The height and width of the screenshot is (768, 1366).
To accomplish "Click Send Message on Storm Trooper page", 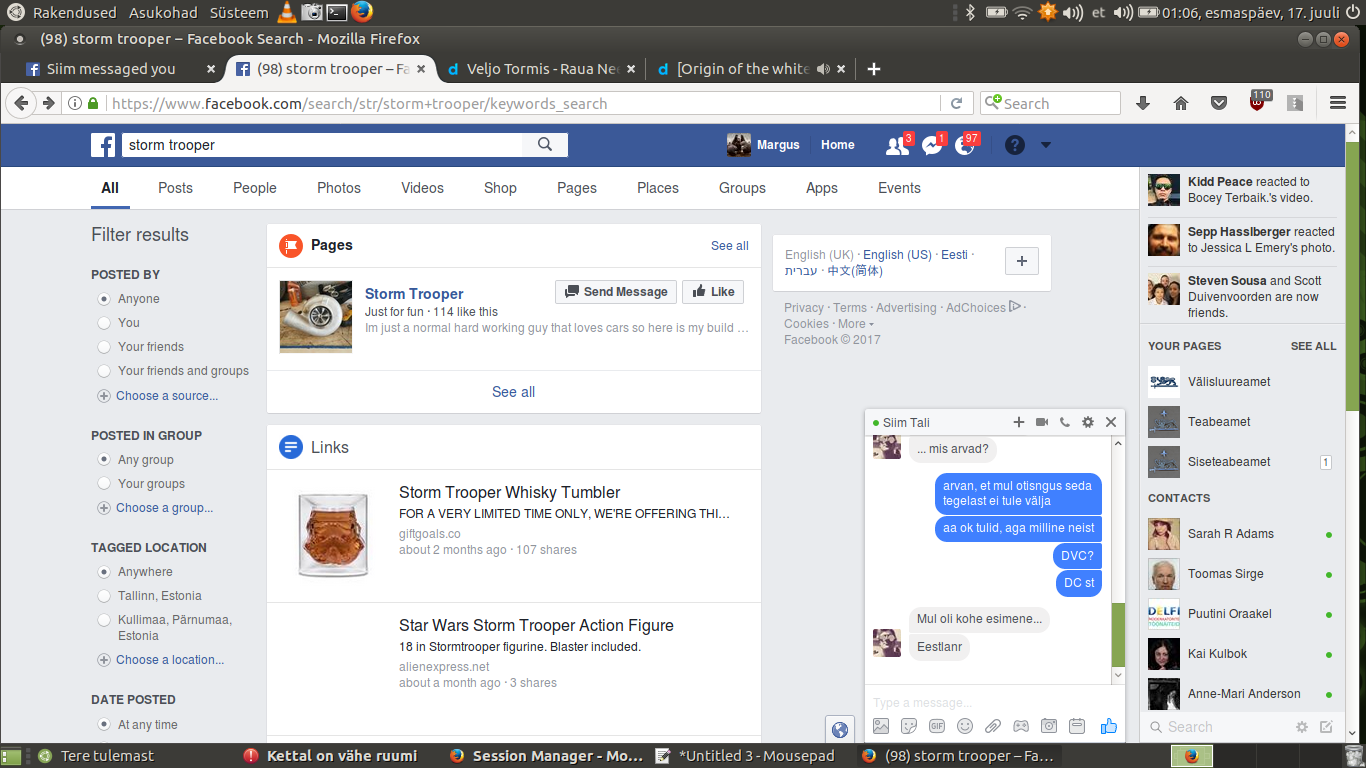I will [x=616, y=292].
